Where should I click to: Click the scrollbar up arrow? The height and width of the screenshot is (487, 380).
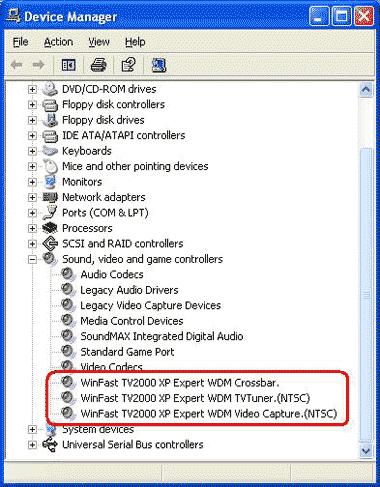tap(366, 90)
